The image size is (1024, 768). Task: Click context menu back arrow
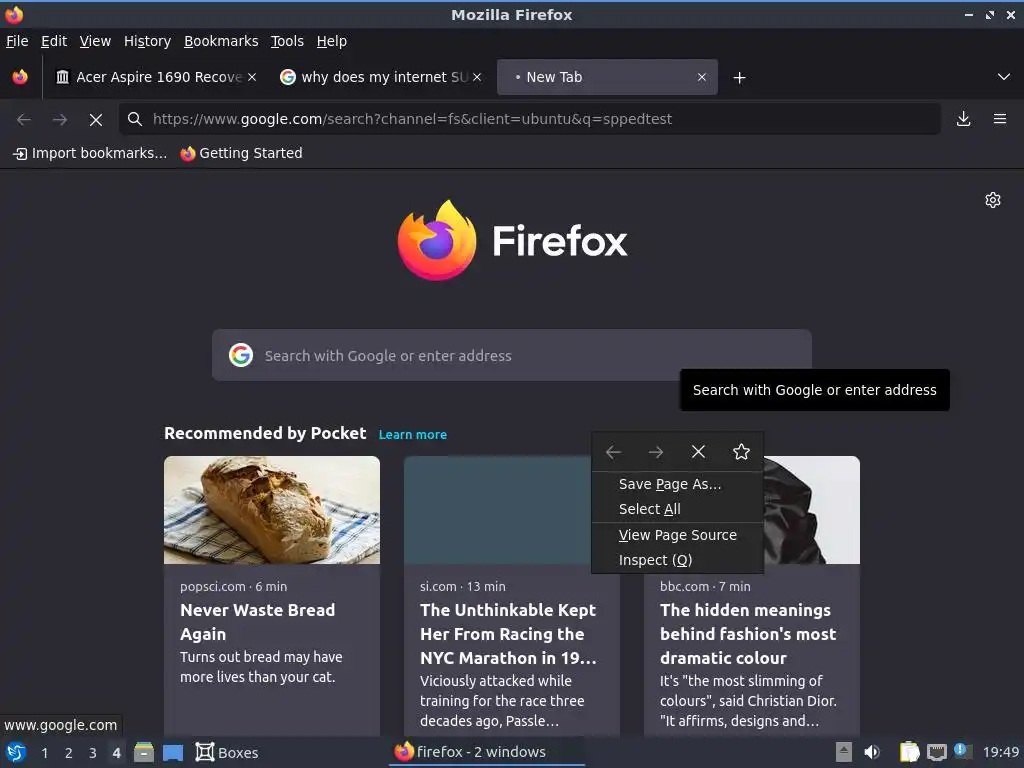coord(613,452)
